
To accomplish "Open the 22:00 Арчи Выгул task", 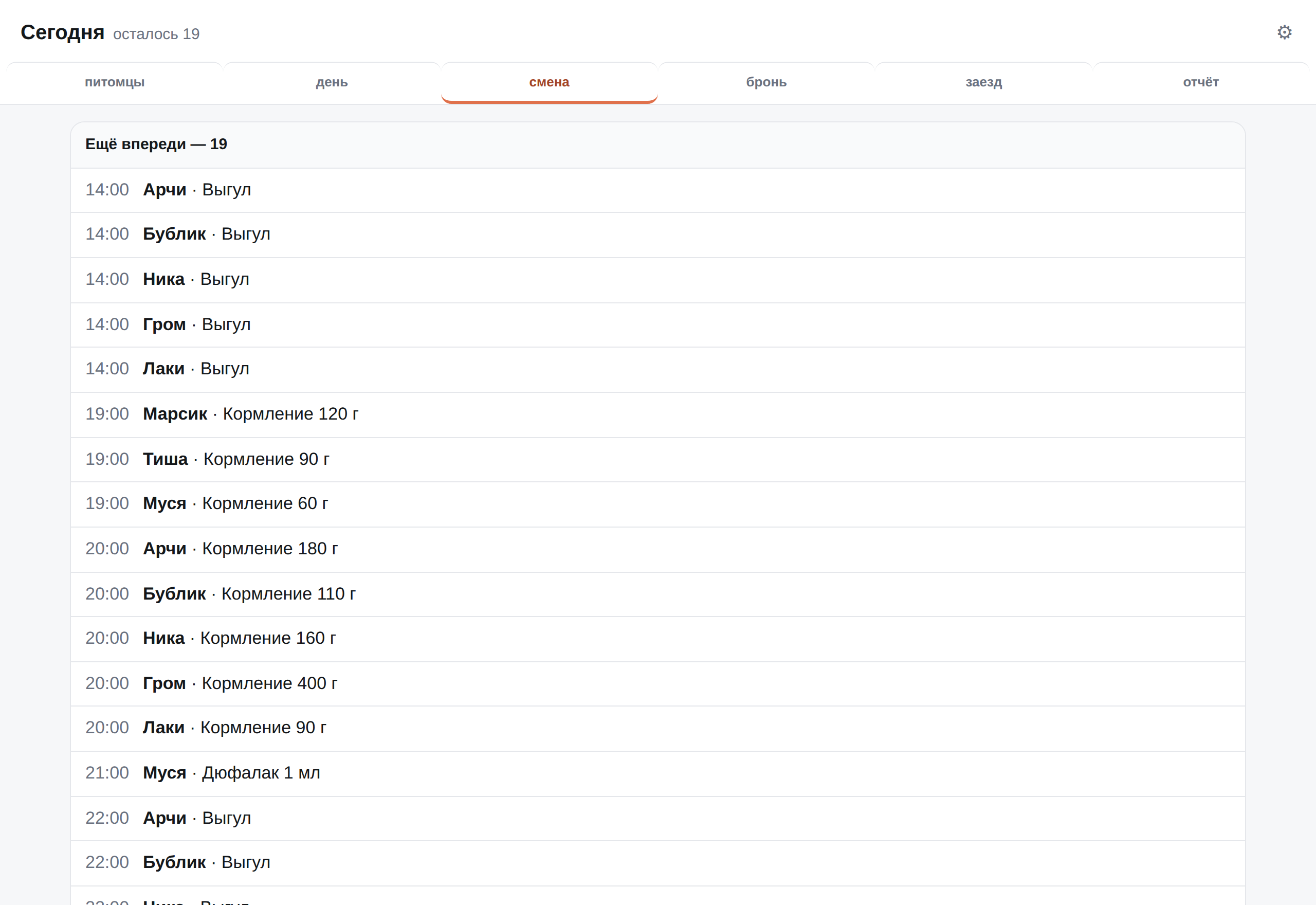I will tap(657, 818).
